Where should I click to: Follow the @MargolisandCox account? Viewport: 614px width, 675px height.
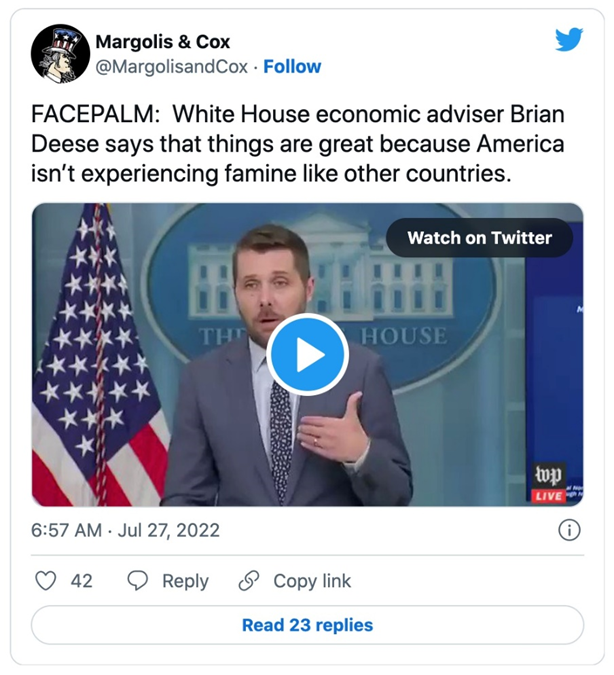[x=292, y=67]
